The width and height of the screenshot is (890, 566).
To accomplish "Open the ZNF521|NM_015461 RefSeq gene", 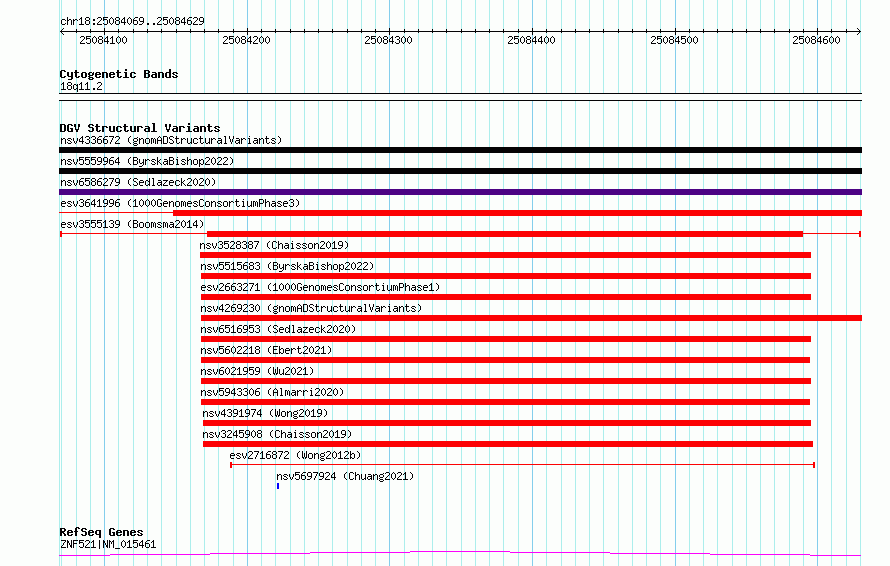I will (108, 544).
